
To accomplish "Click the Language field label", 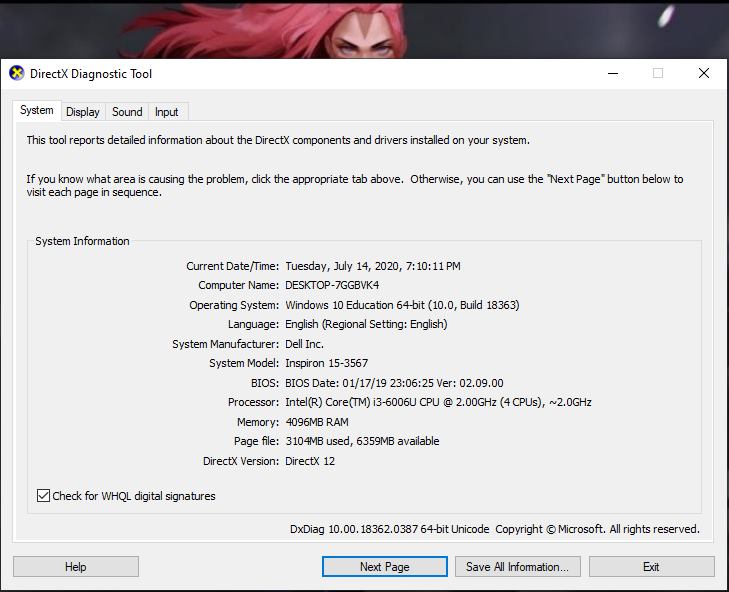I will tap(253, 324).
